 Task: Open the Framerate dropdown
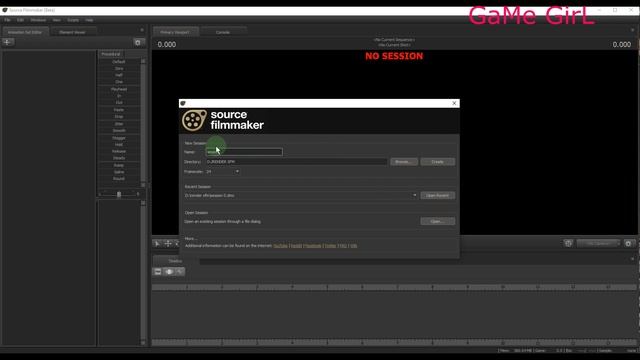point(223,172)
